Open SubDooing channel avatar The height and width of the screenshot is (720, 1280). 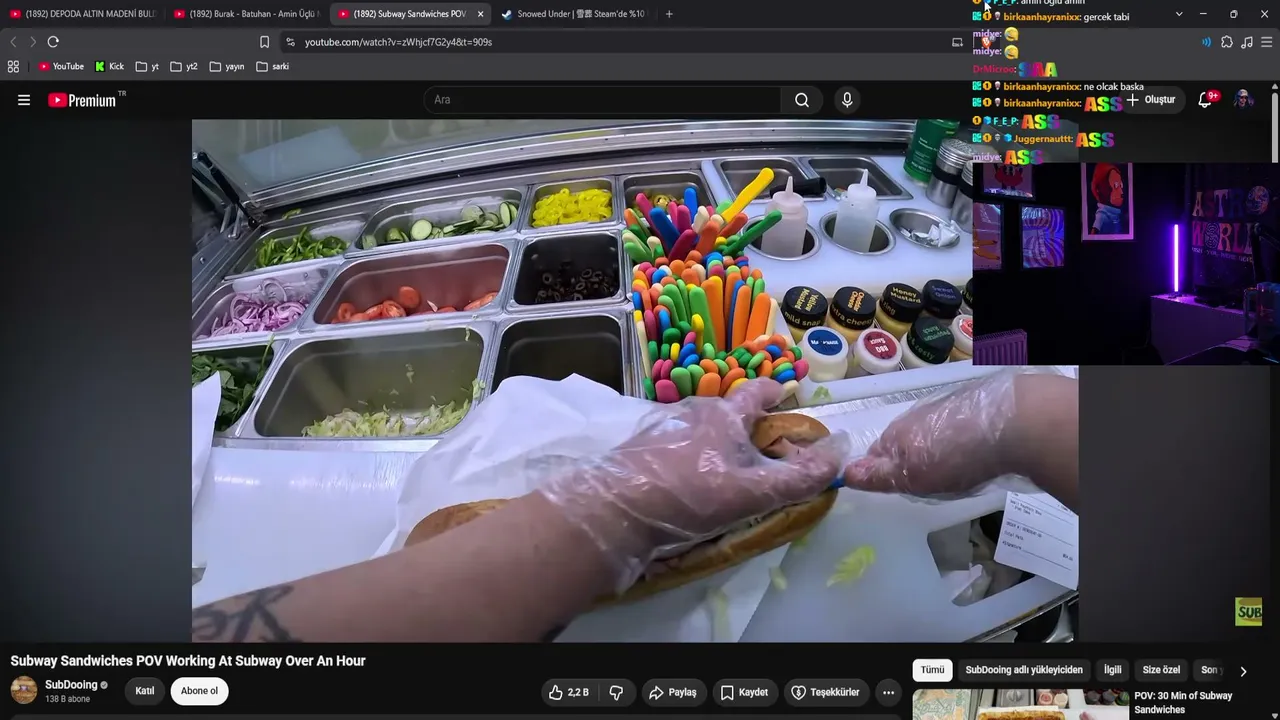pos(24,690)
